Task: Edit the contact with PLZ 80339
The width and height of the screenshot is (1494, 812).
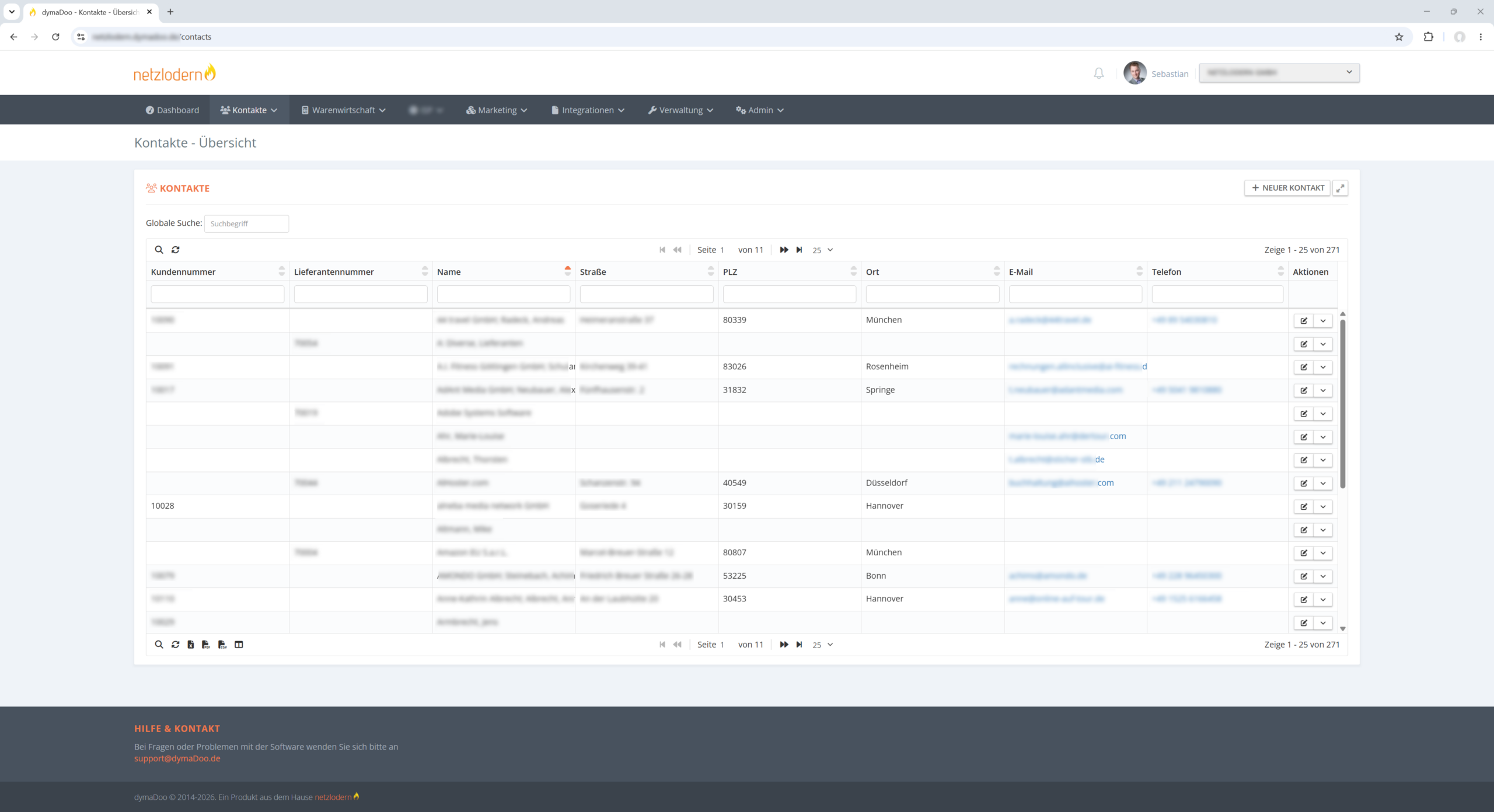Action: click(x=1304, y=321)
